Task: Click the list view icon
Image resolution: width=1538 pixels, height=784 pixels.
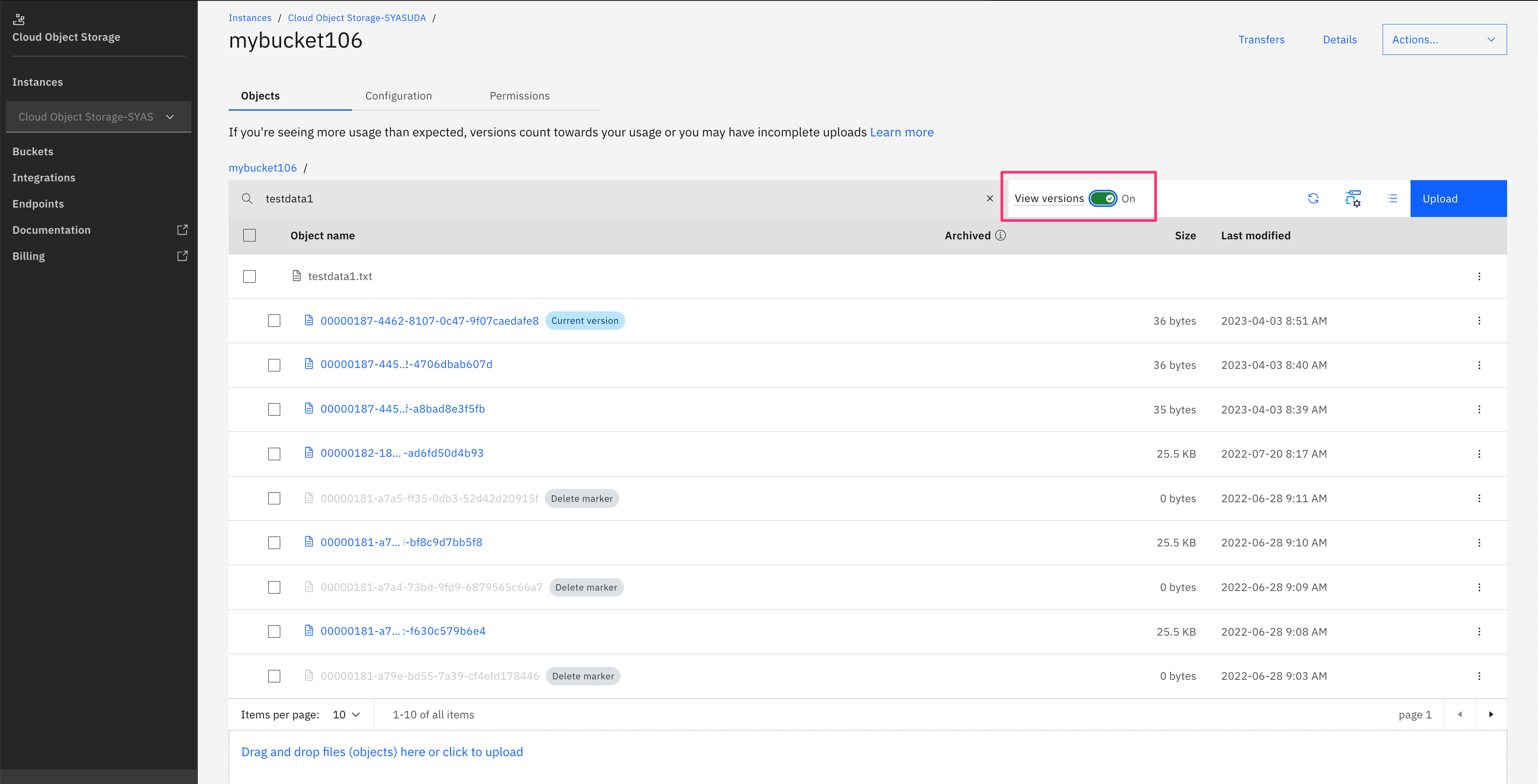Action: (1393, 199)
